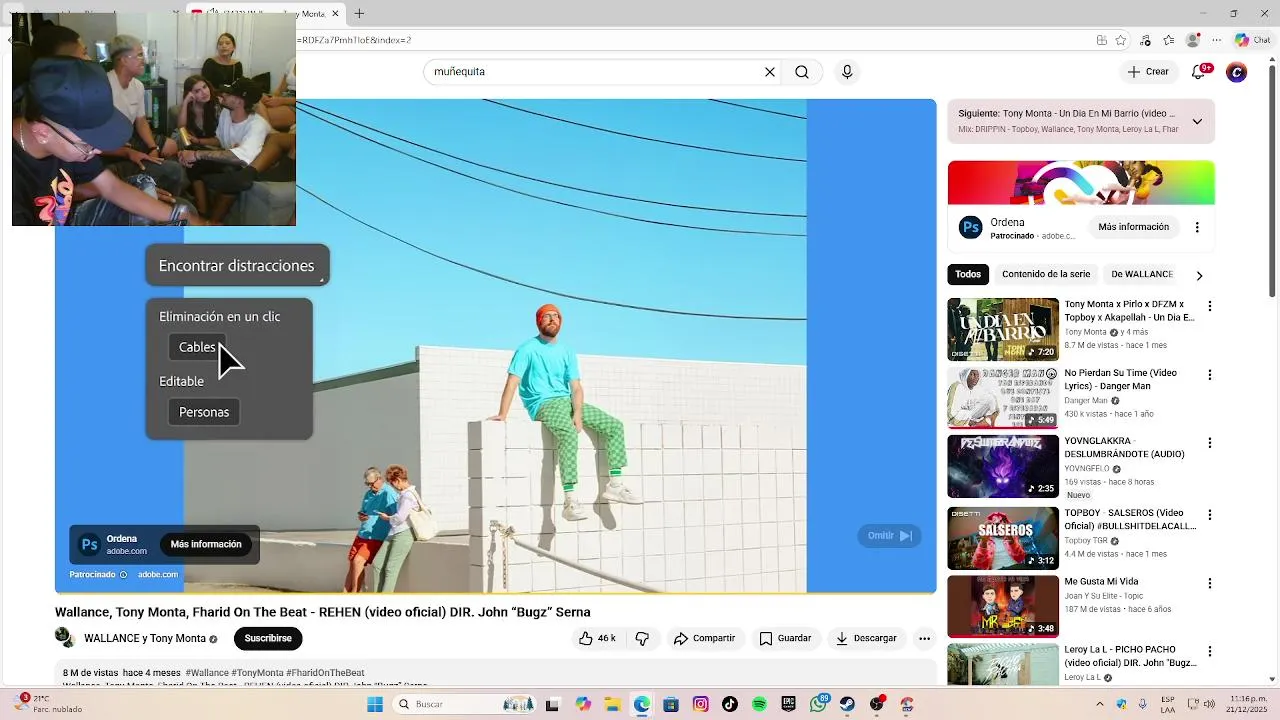
Task: Open options menu for No Pierdan Su Time video
Action: click(1210, 375)
